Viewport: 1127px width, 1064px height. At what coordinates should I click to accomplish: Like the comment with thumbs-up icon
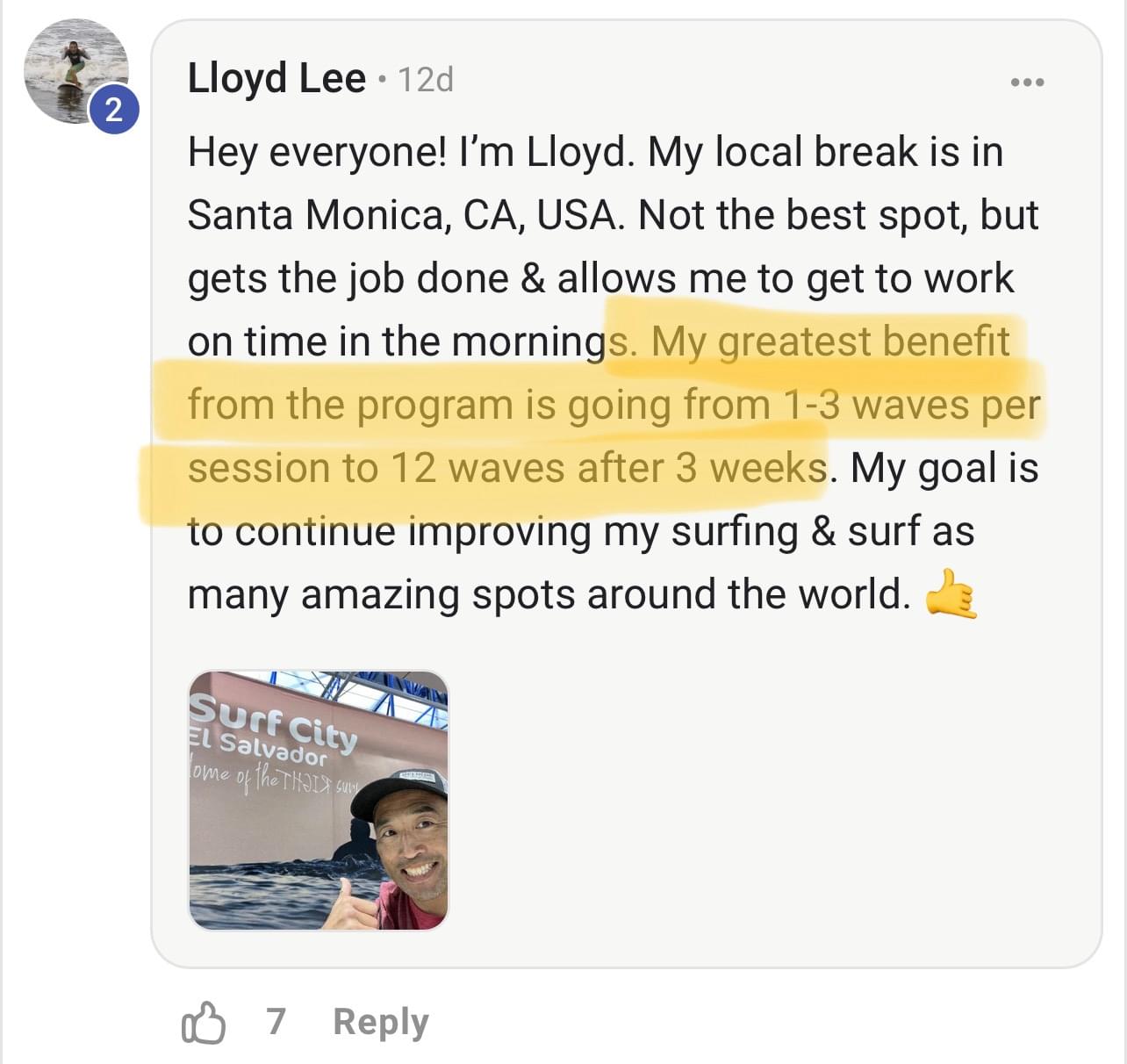point(203,1023)
